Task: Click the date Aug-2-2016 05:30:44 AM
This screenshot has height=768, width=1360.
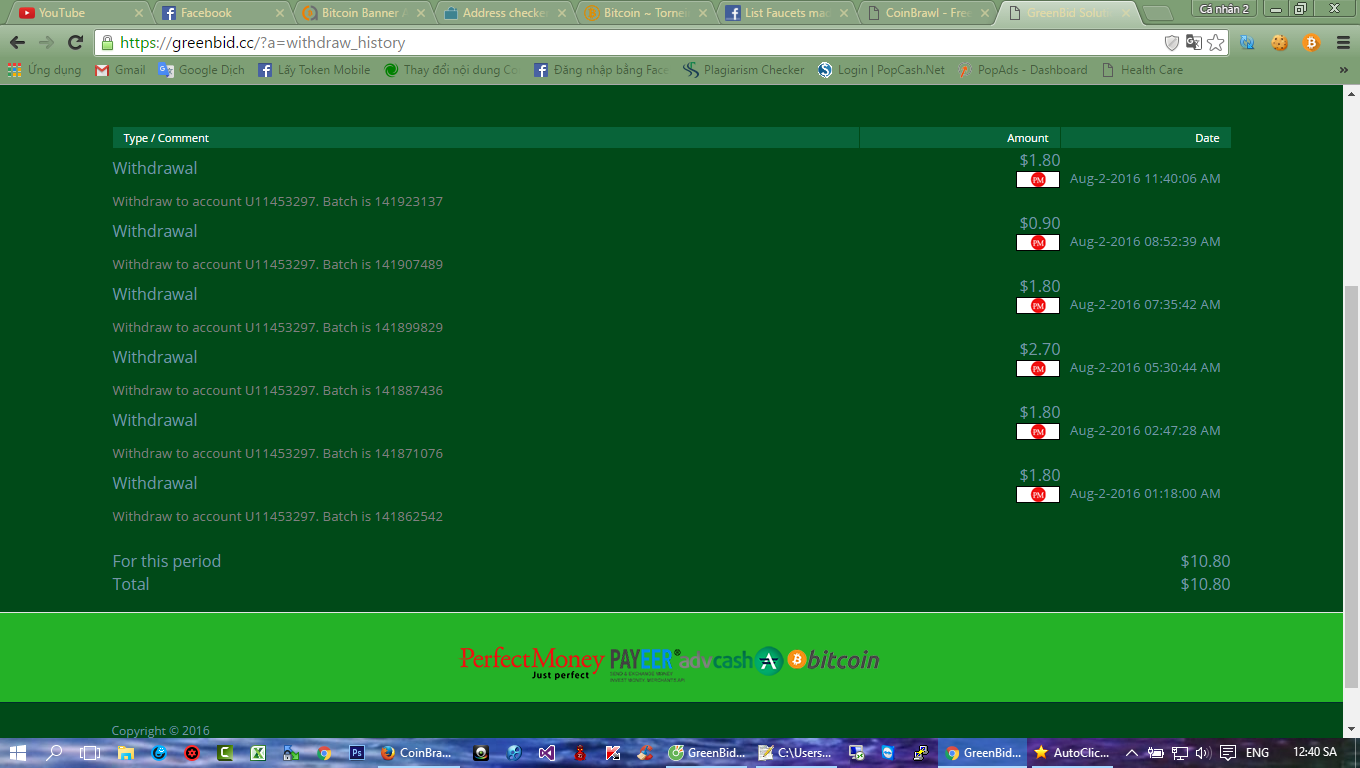Action: 1145,368
